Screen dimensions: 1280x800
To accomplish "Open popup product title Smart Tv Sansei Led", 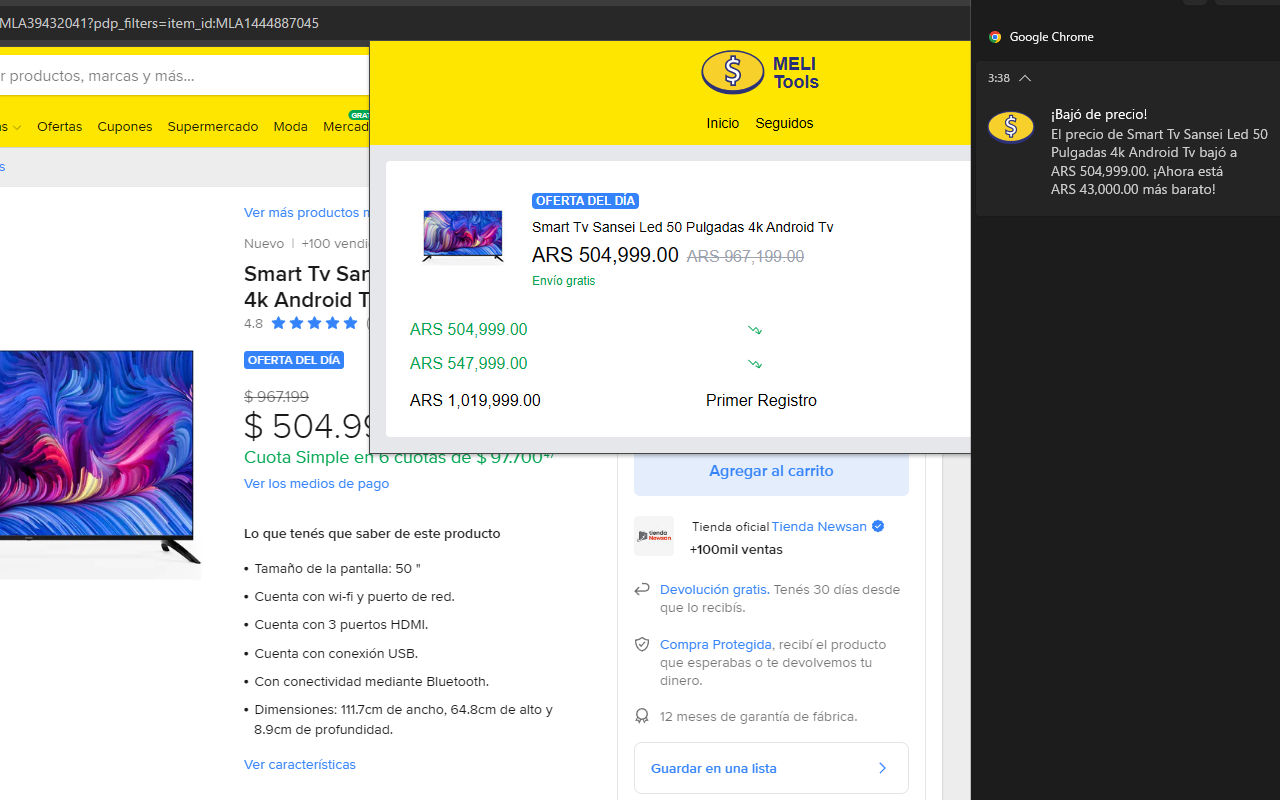I will (682, 227).
